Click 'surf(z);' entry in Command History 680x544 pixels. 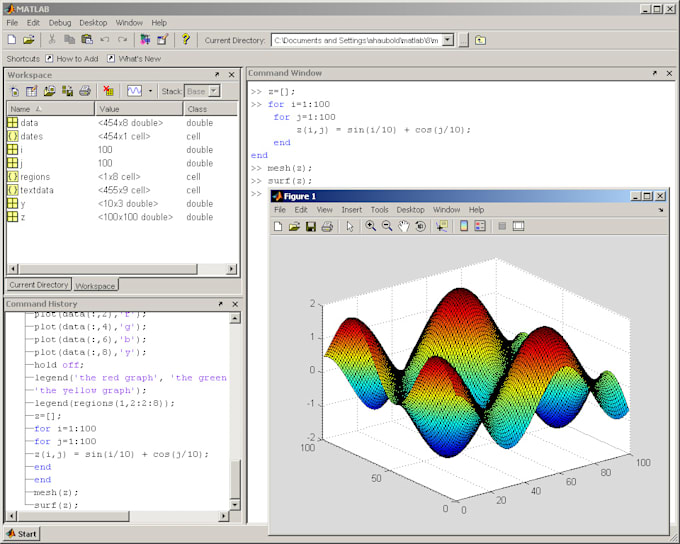(x=56, y=505)
